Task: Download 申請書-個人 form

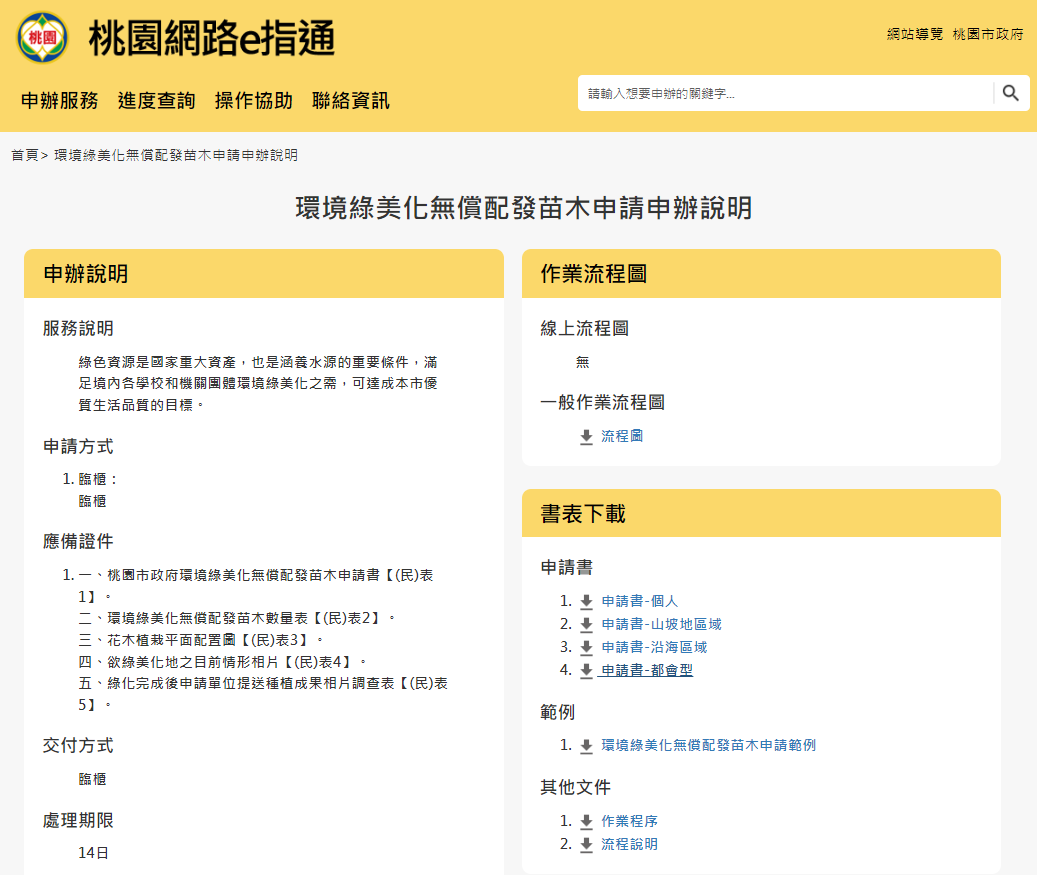Action: pos(640,601)
